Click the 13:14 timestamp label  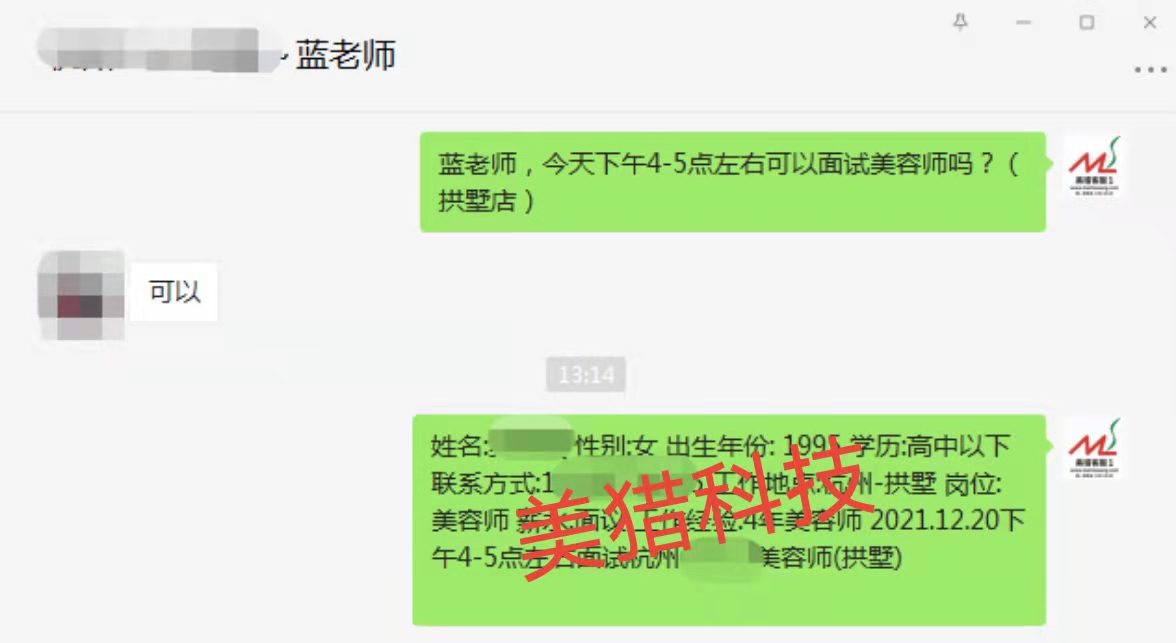click(586, 374)
